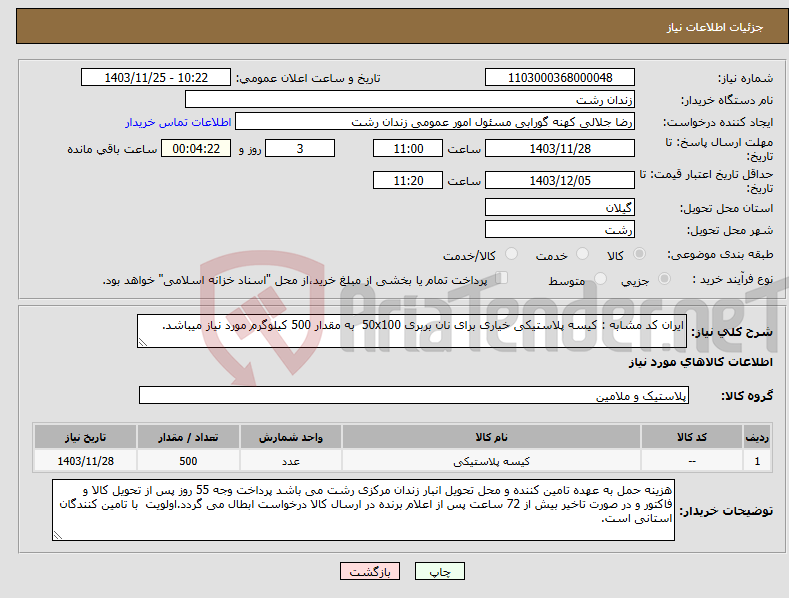Click the چاپ (print) button

(439, 571)
